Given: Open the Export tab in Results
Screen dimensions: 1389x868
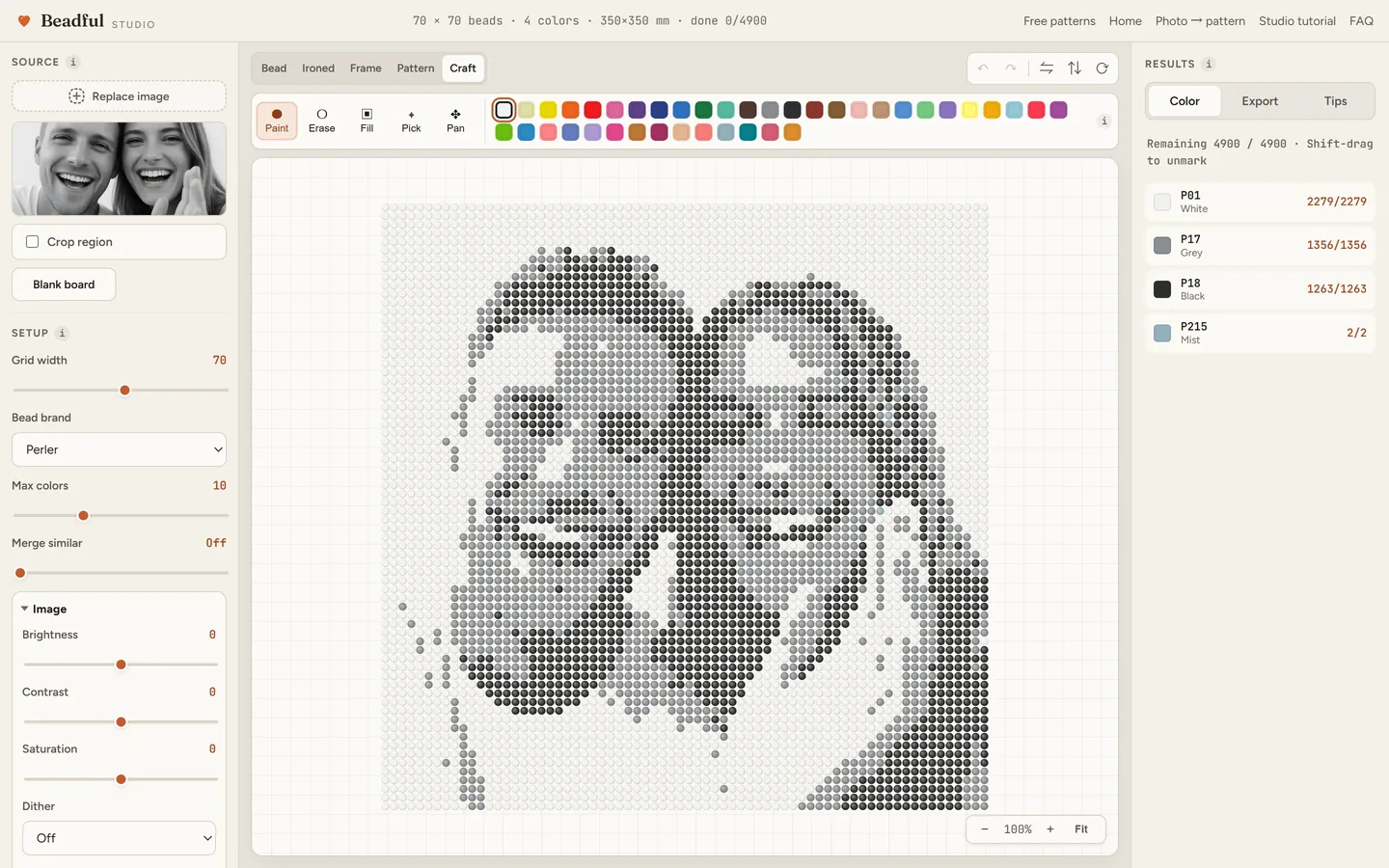Looking at the screenshot, I should click(x=1260, y=101).
